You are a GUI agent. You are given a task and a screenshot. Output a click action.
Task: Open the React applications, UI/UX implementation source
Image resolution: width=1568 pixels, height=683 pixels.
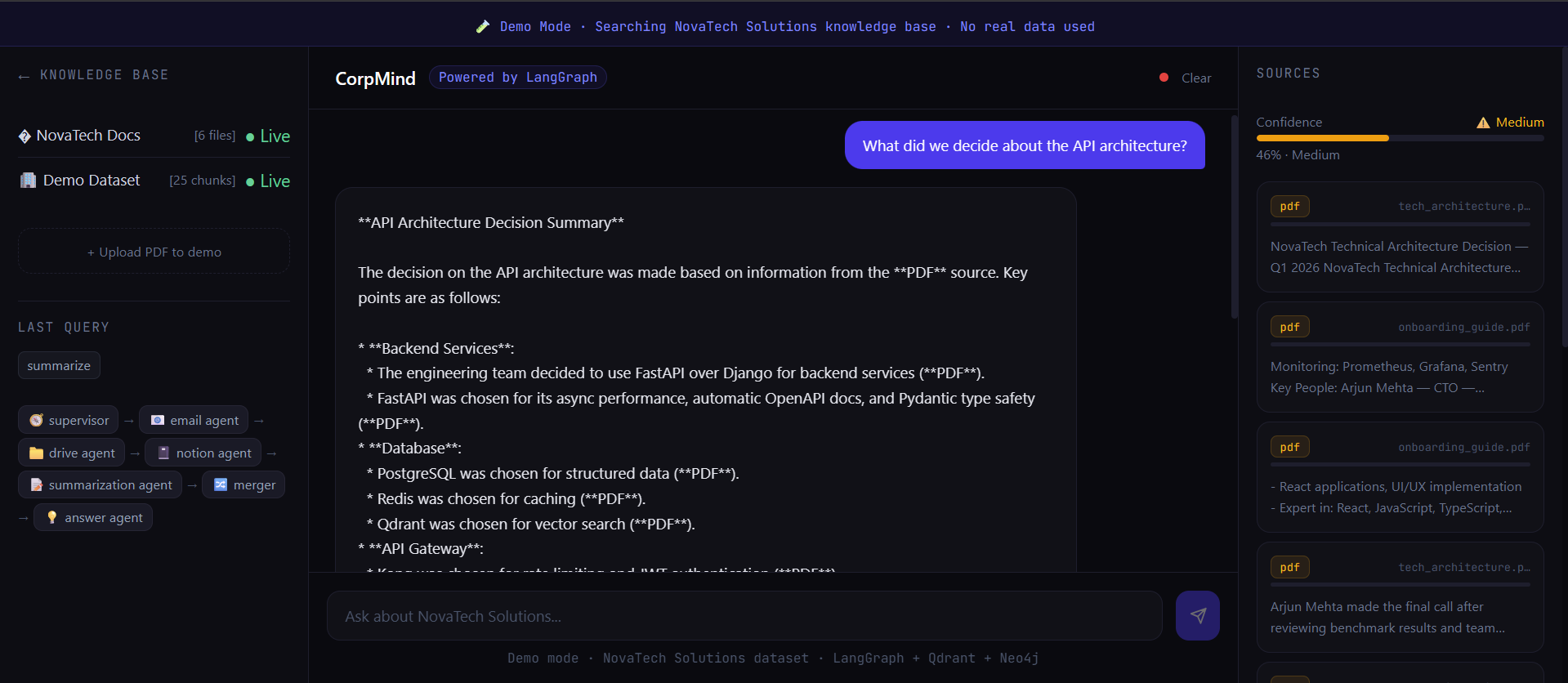pyautogui.click(x=1400, y=477)
